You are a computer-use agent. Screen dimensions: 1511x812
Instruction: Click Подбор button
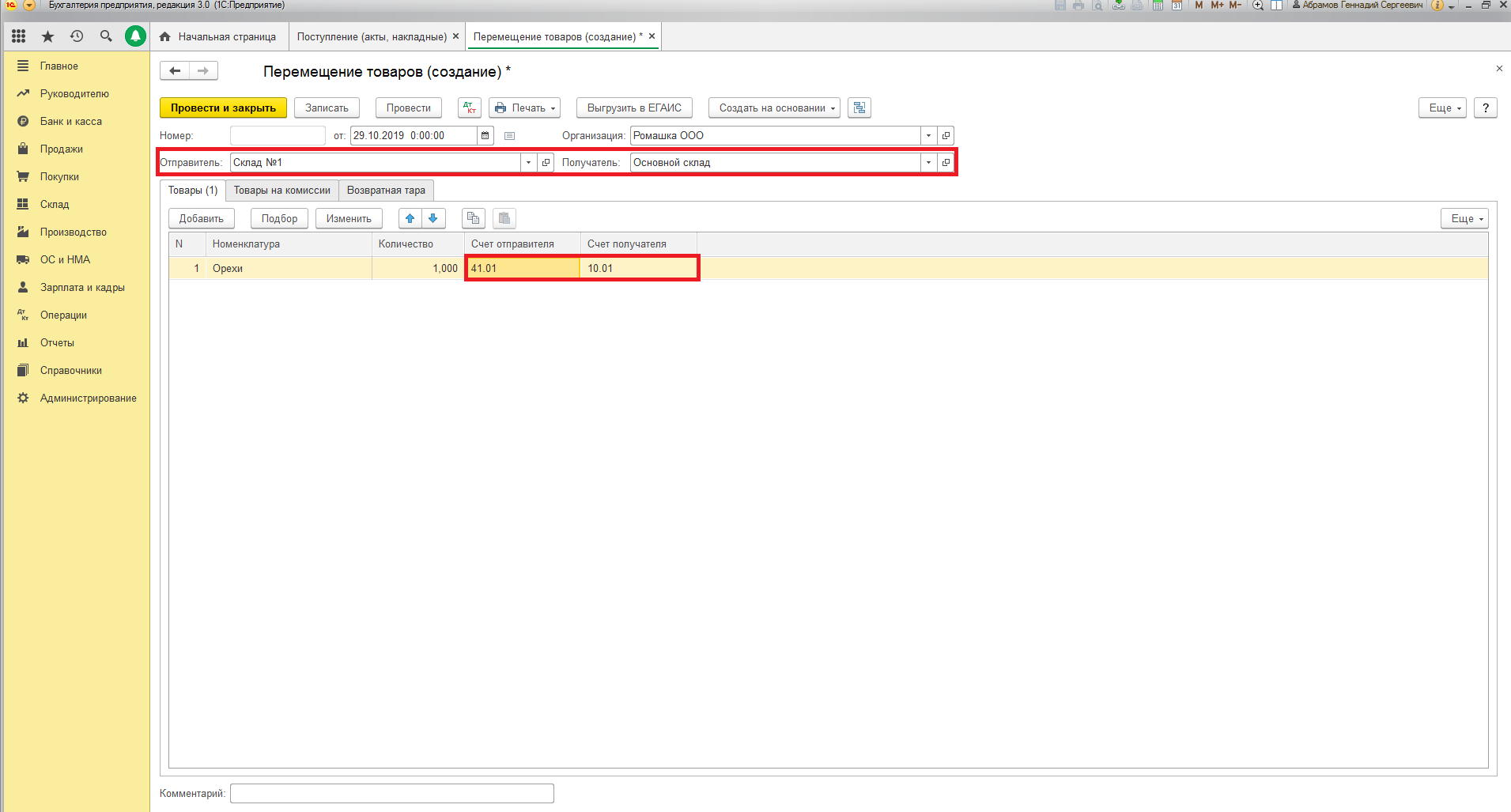click(280, 219)
